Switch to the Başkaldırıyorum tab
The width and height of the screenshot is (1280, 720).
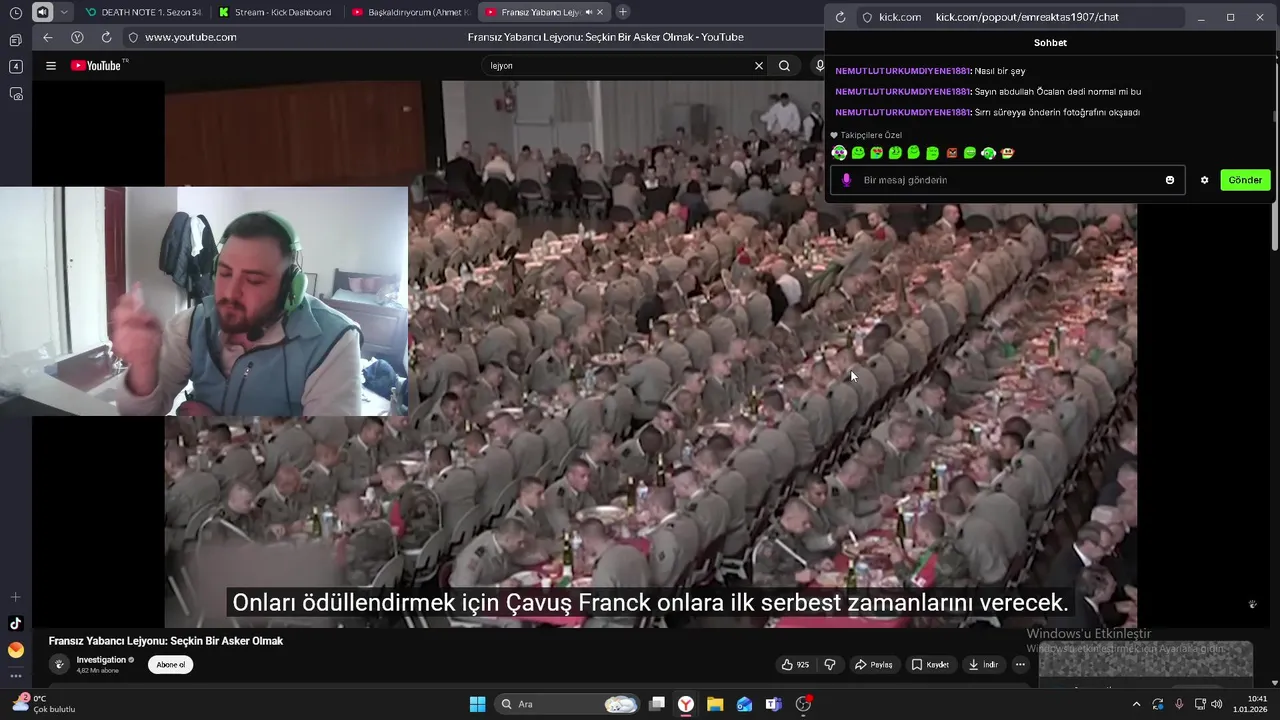pos(410,12)
